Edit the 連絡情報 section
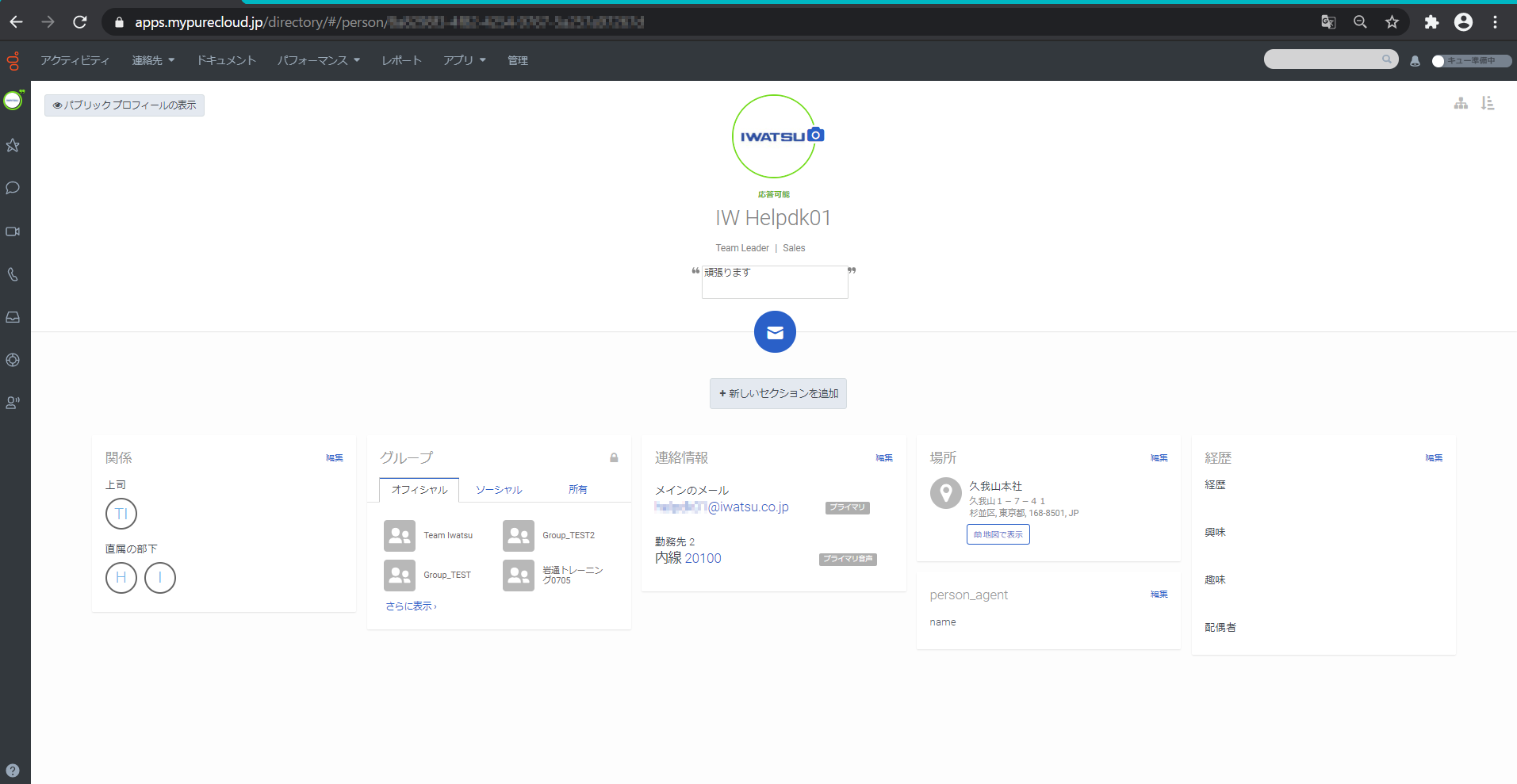The image size is (1517, 784). (884, 458)
